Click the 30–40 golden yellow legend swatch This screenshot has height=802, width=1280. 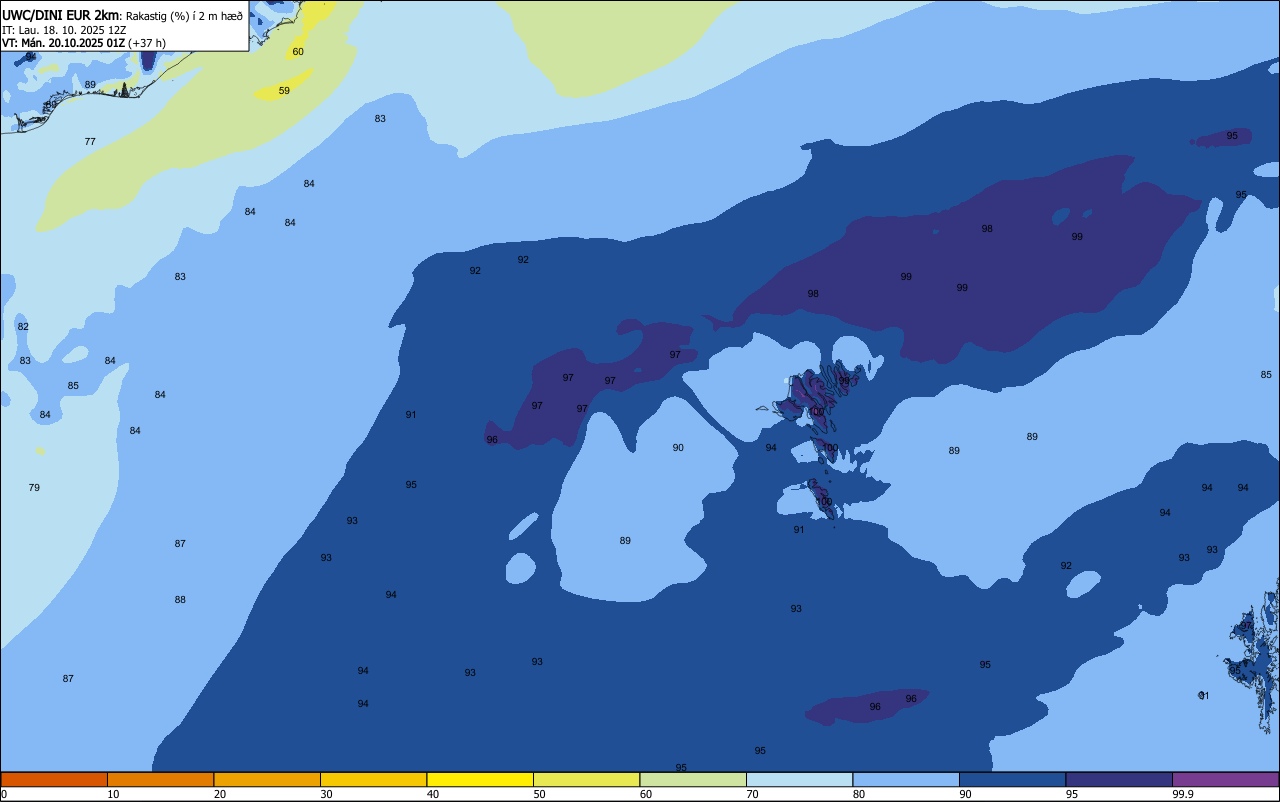(373, 779)
